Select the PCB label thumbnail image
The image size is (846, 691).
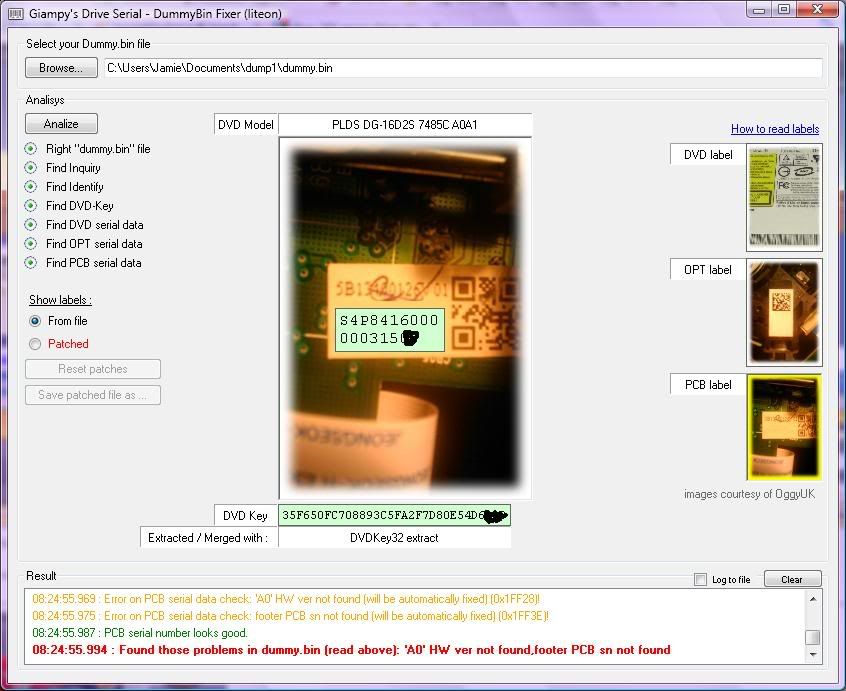tap(784, 427)
